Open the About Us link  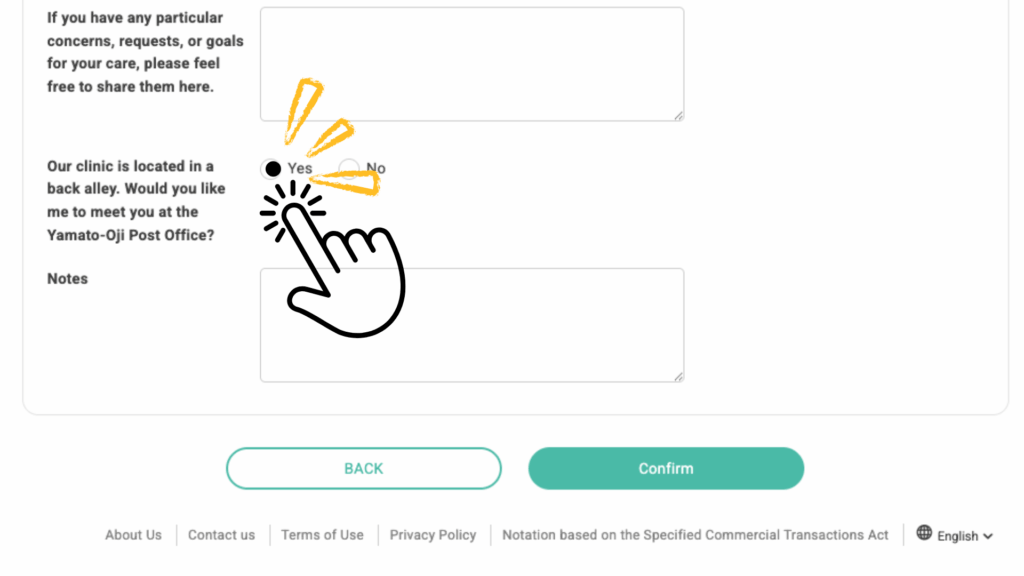[x=133, y=535]
